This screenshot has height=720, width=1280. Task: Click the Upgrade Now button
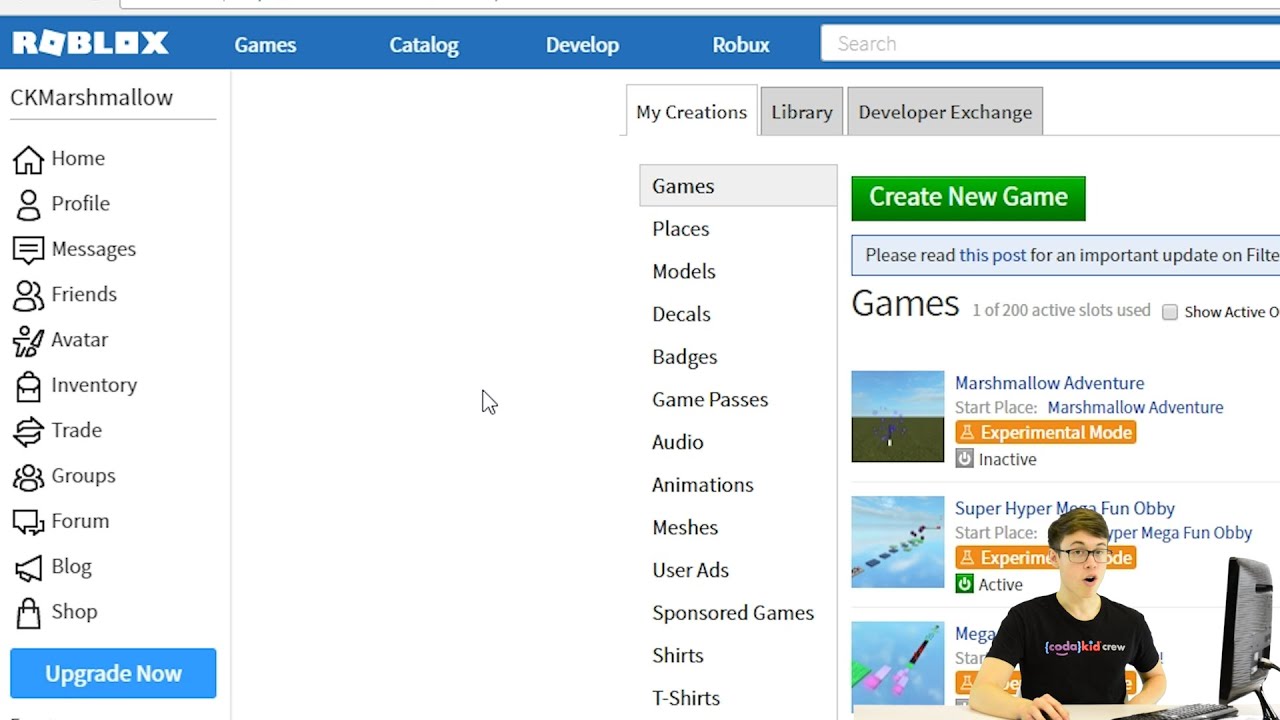(113, 673)
